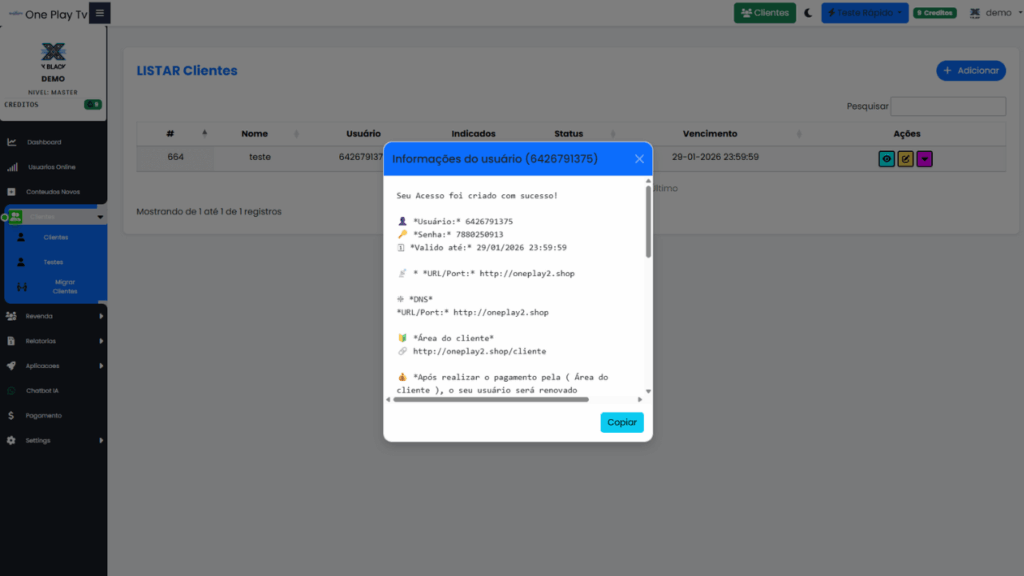This screenshot has width=1024, height=576.
Task: Click the table cell with ID 664
Action: (175, 157)
